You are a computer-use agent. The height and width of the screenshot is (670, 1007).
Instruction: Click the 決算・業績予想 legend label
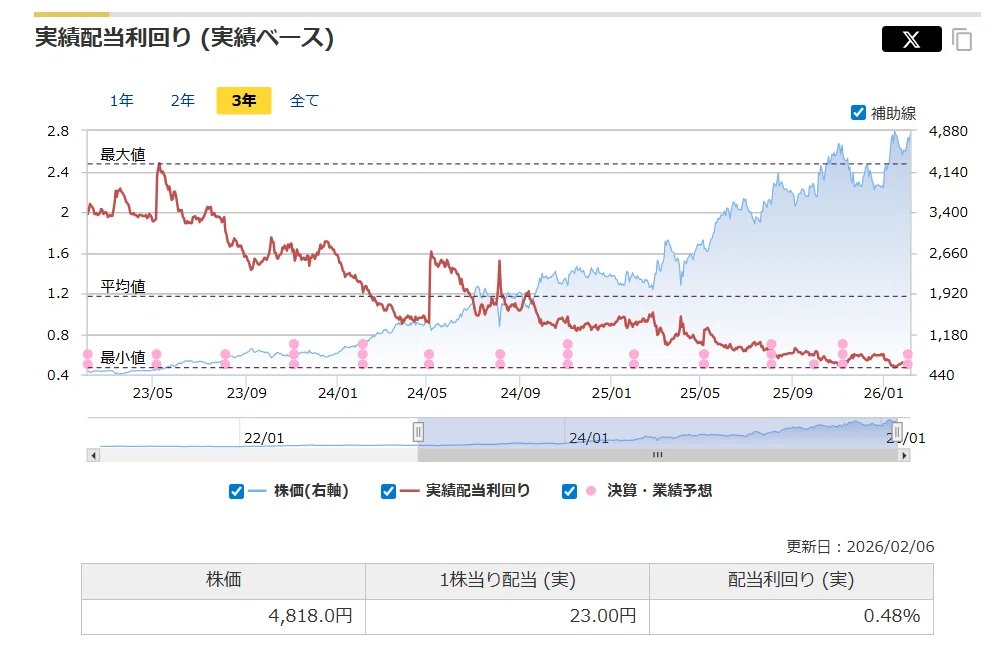pos(660,491)
